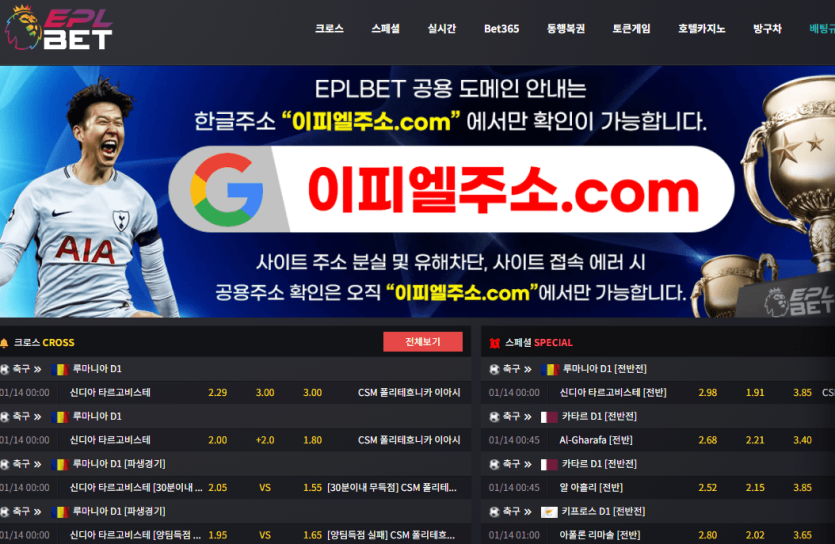Click Qatar flag in first 카타르 D1 [전반전] row

pos(550,417)
